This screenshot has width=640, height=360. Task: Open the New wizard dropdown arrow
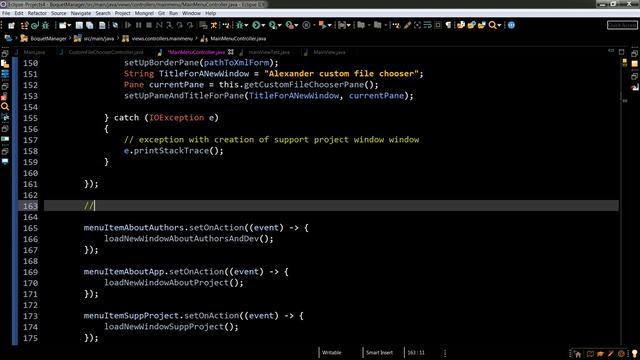pos(69,25)
